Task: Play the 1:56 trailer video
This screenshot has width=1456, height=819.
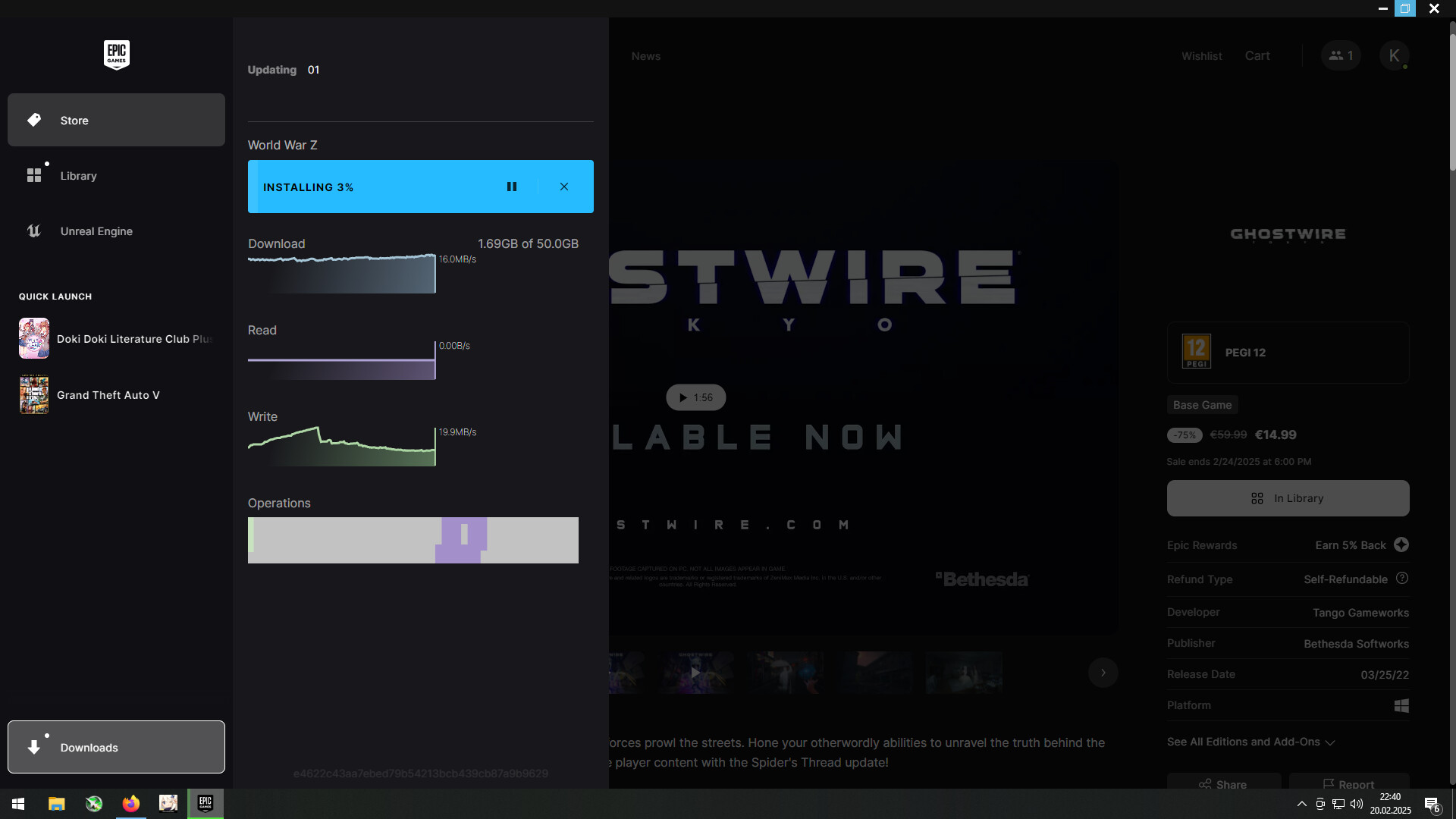Action: (x=695, y=397)
